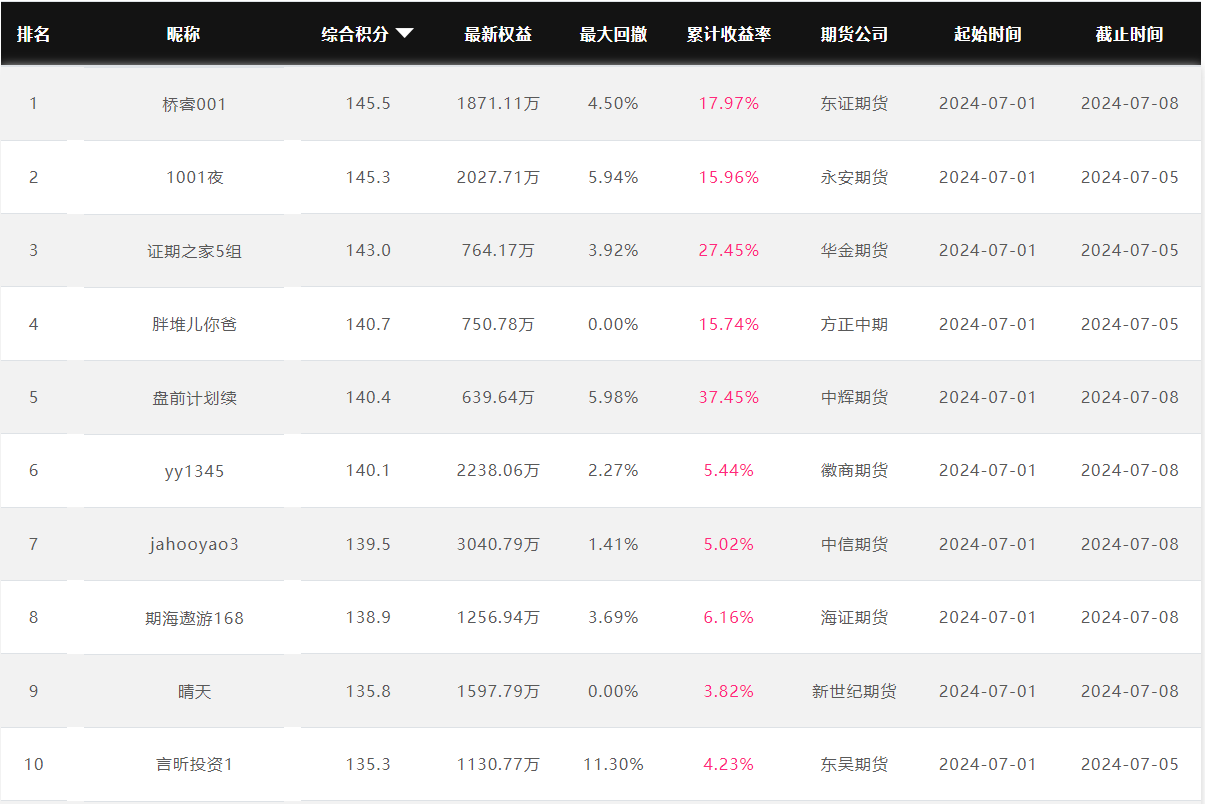The height and width of the screenshot is (804, 1205).
Task: Click equity value 2027.71万
Action: (498, 177)
